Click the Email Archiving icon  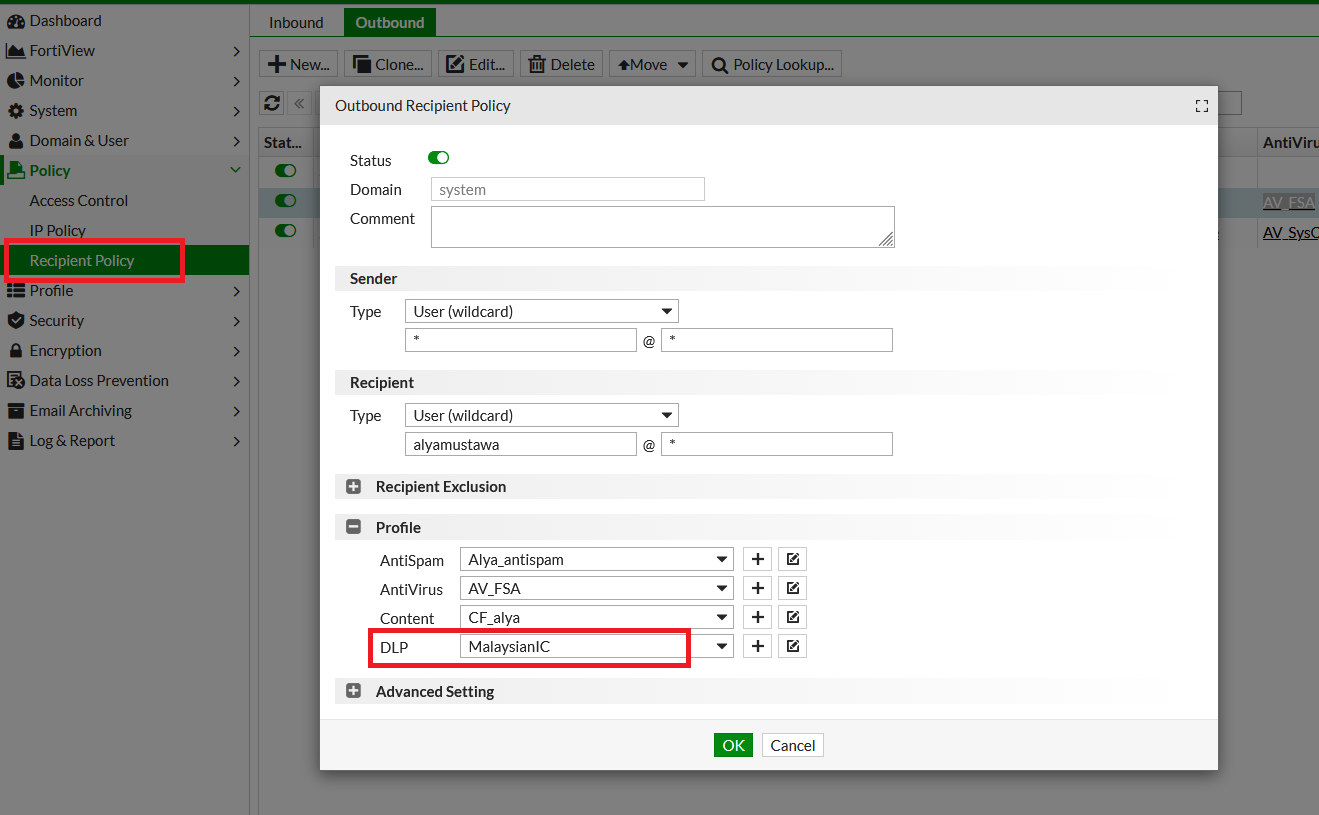[x=15, y=411]
